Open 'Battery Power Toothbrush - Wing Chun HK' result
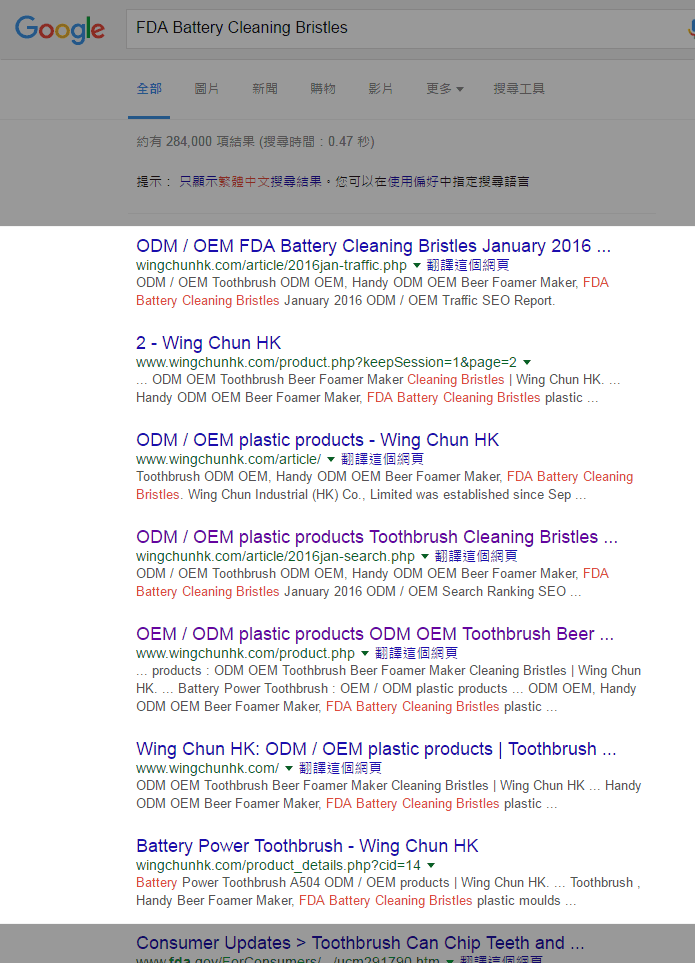695x963 pixels. (x=307, y=846)
